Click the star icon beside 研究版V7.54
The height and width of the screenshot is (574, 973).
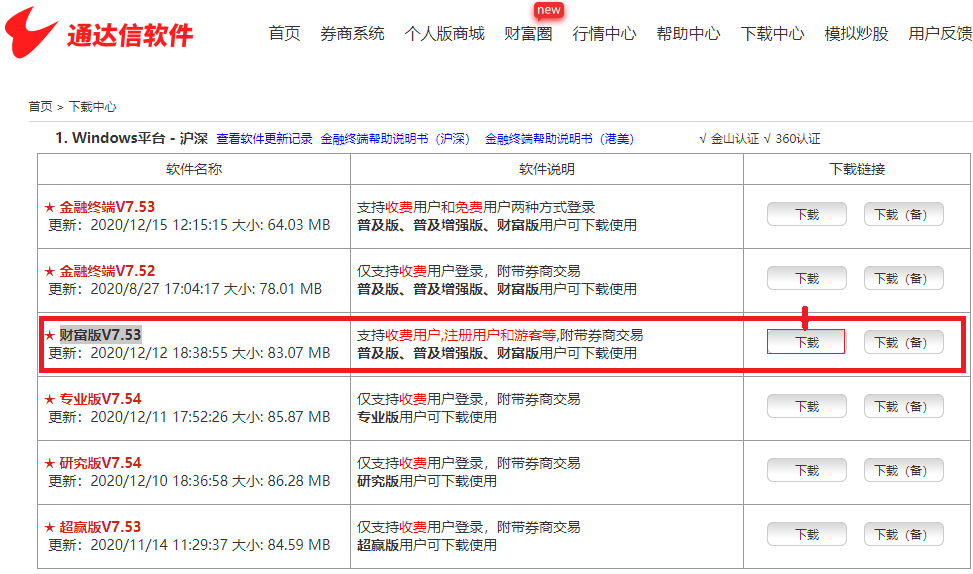click(x=50, y=463)
